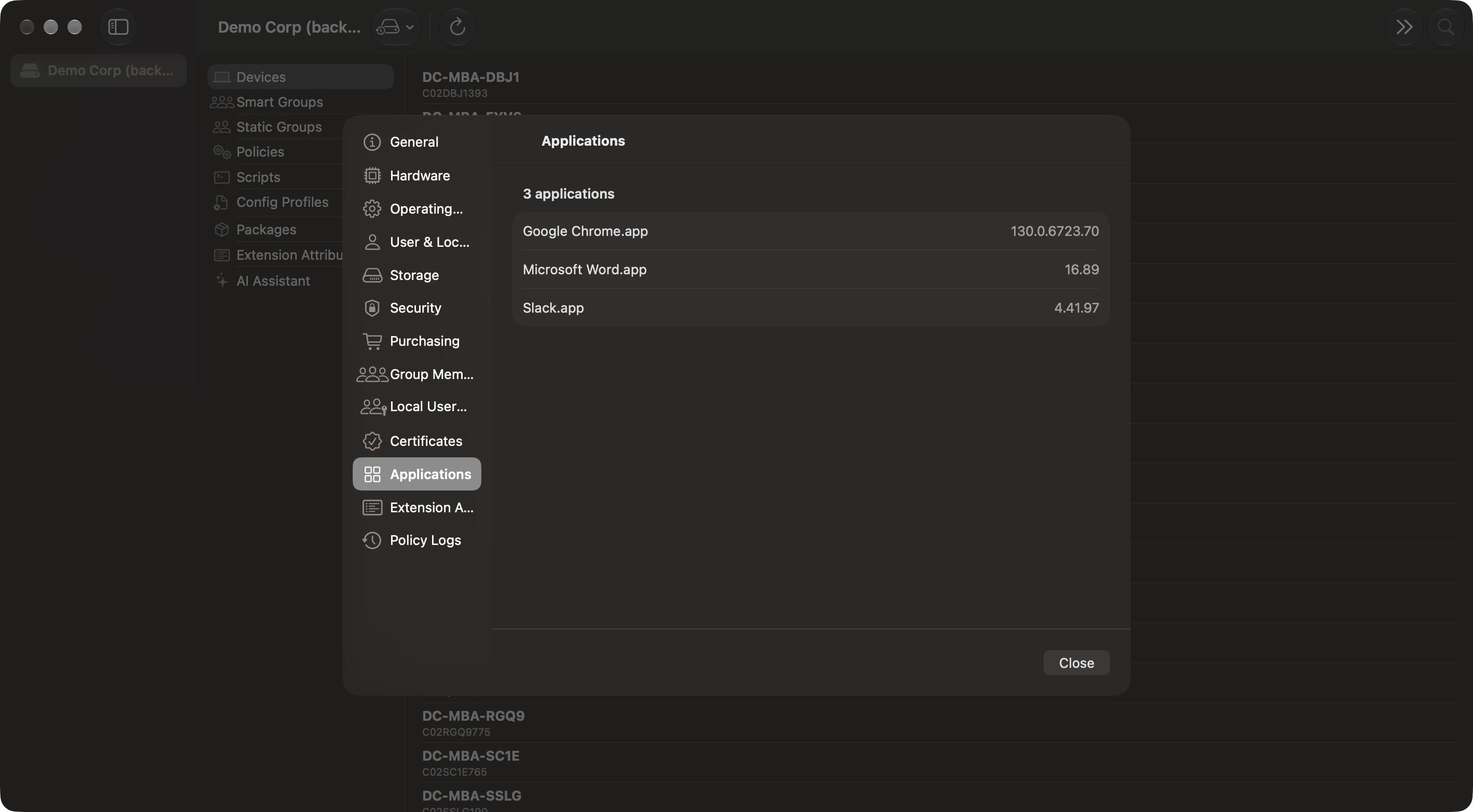The image size is (1473, 812).
Task: Open the Certificates badge icon
Action: pos(372,441)
